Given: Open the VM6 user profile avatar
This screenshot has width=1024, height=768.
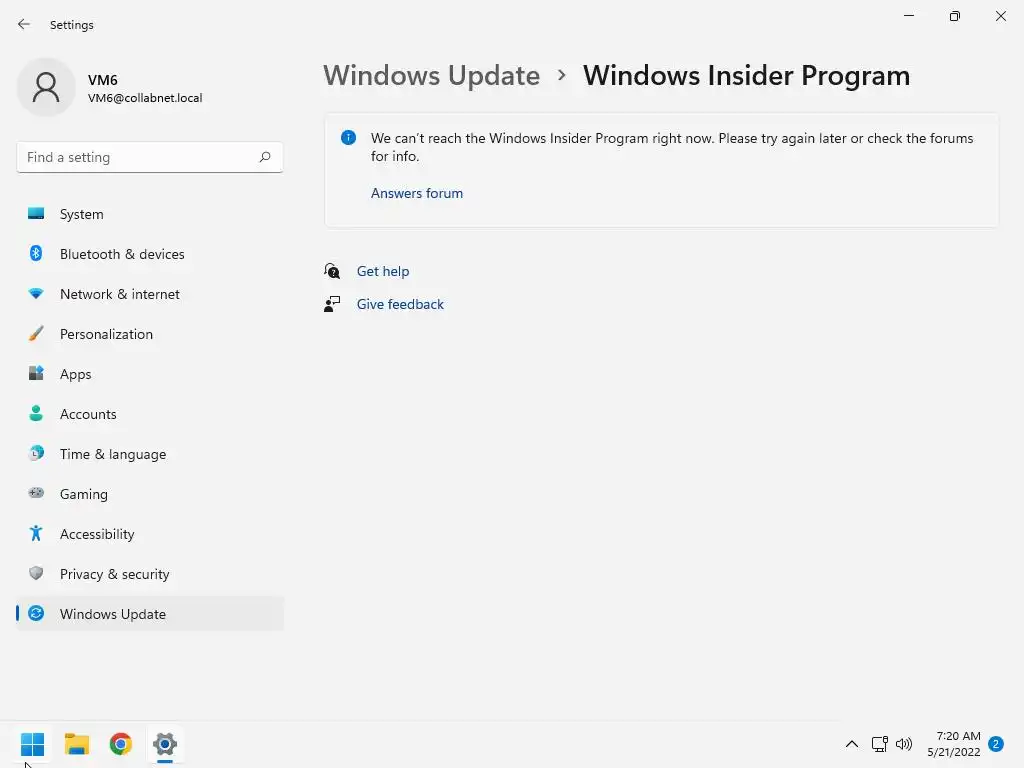Looking at the screenshot, I should tap(46, 87).
